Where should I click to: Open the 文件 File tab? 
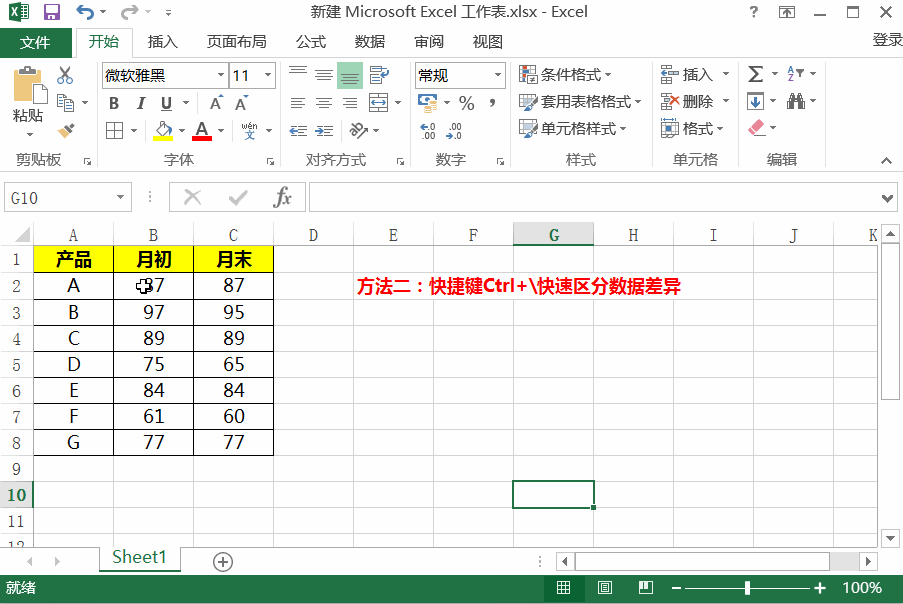tap(35, 43)
